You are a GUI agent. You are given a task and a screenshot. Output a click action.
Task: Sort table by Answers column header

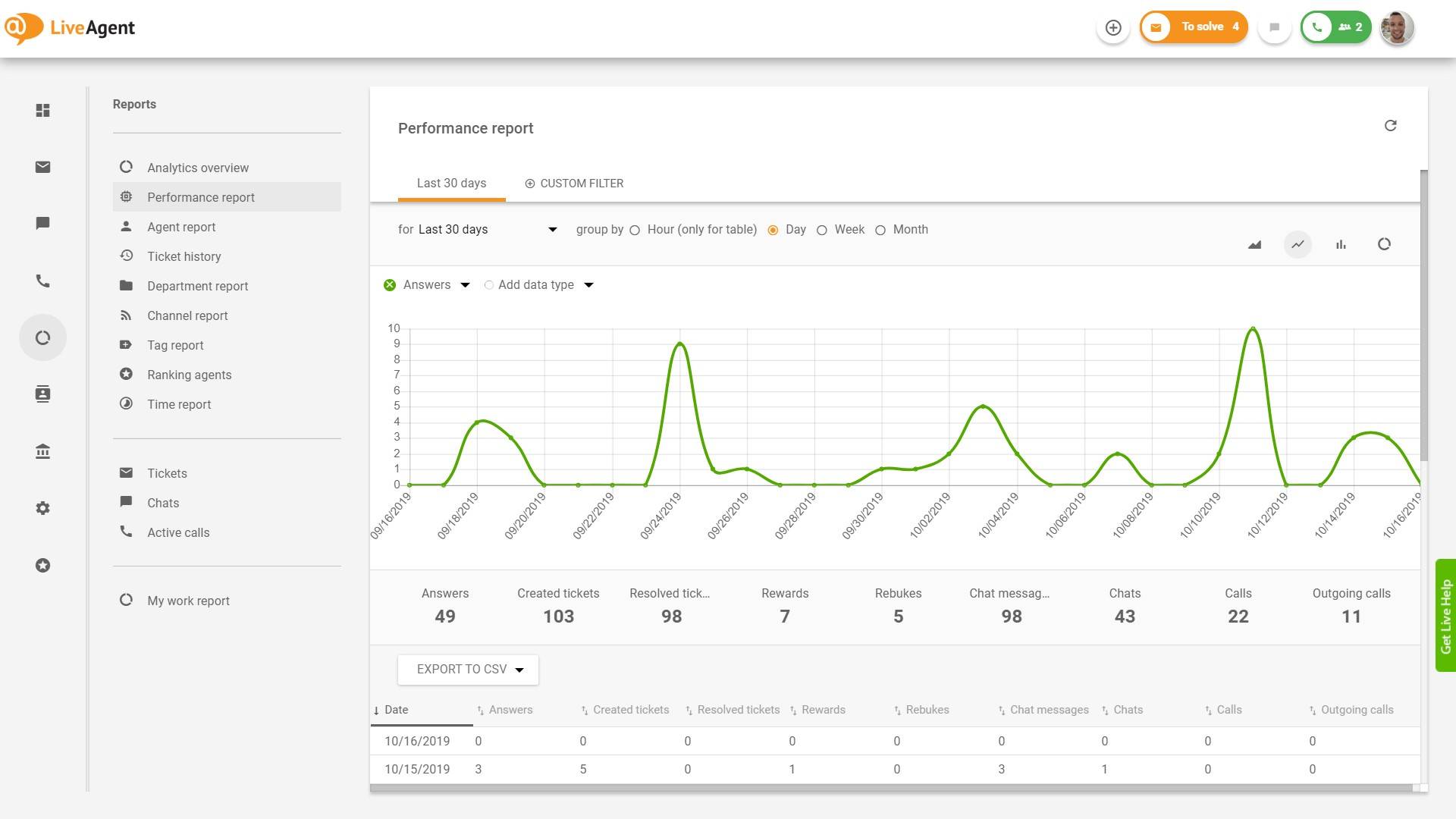(510, 710)
